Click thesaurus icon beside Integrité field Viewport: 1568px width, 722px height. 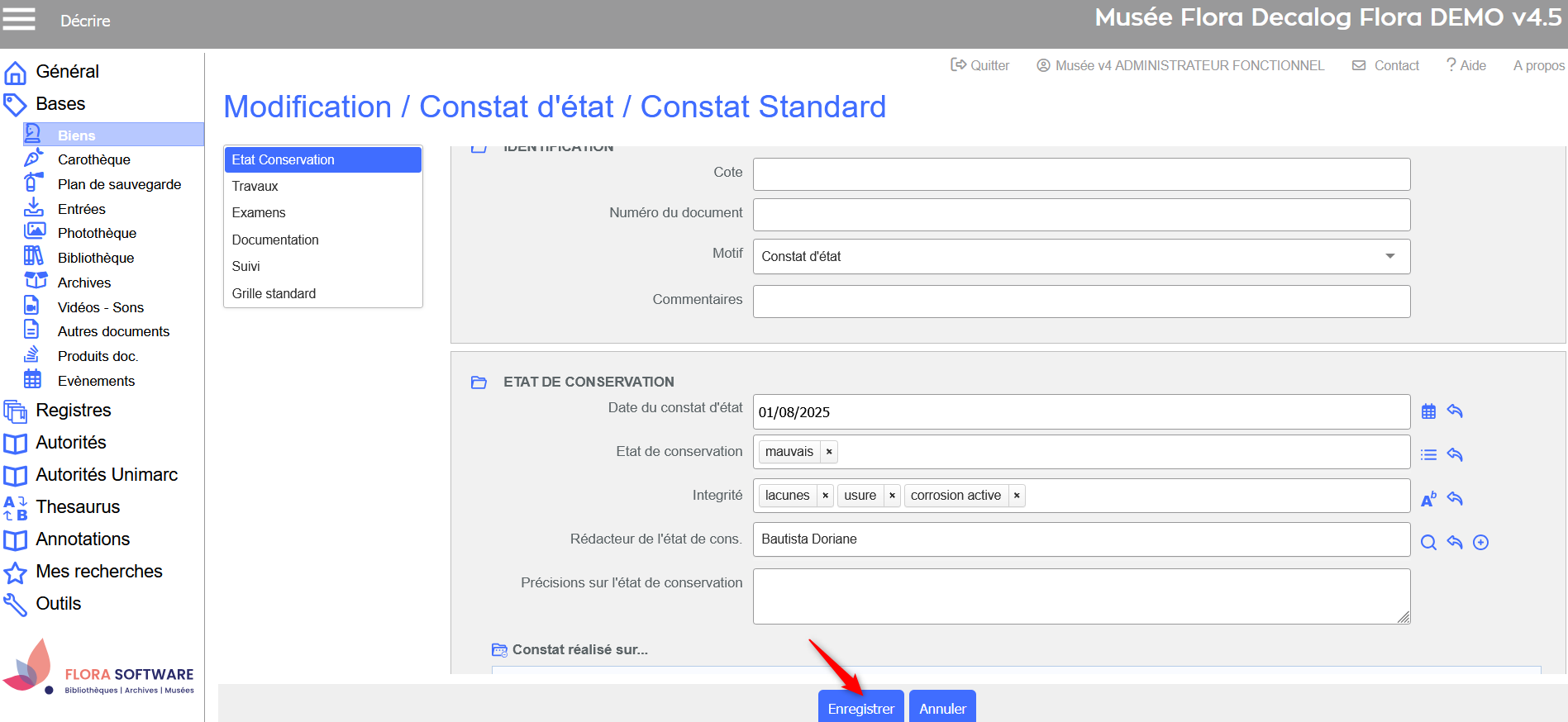(1428, 499)
